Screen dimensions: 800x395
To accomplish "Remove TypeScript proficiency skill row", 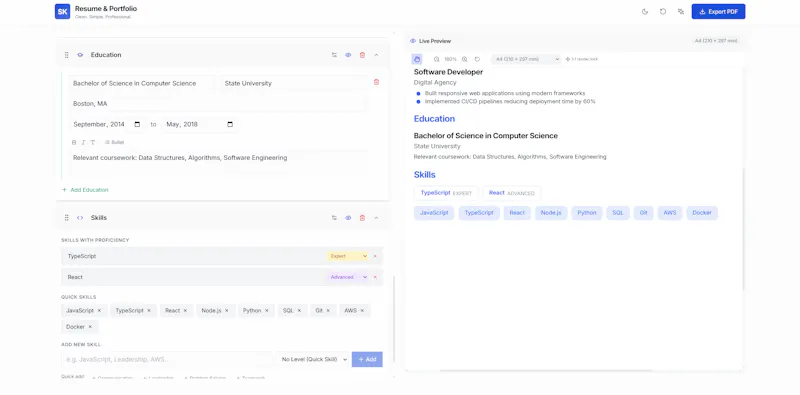I will coord(375,256).
